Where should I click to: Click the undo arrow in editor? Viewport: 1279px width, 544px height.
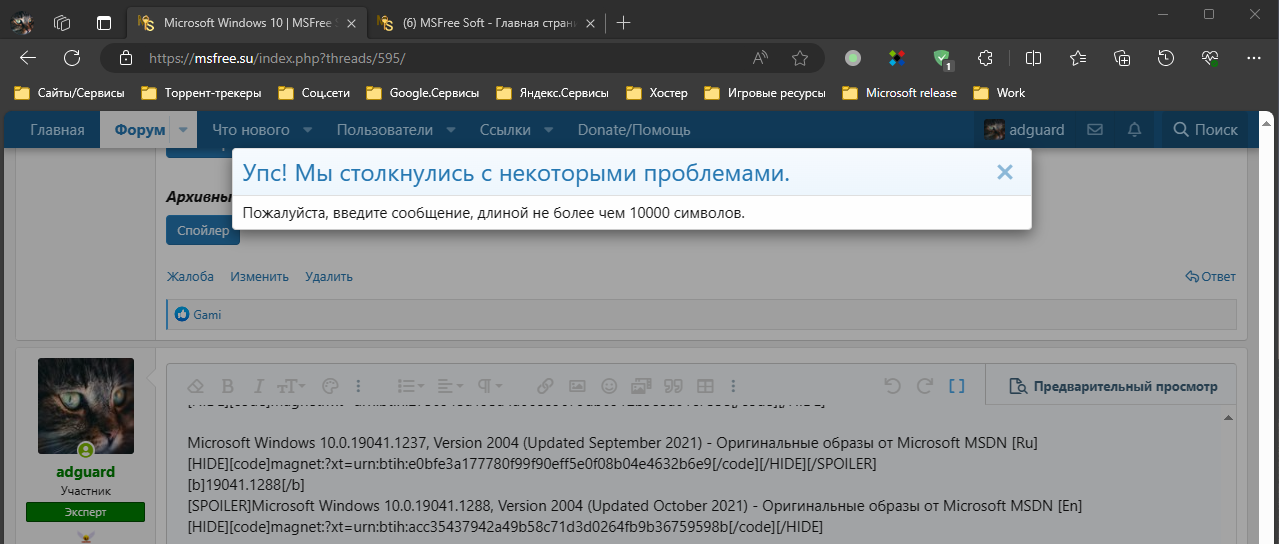coord(893,386)
